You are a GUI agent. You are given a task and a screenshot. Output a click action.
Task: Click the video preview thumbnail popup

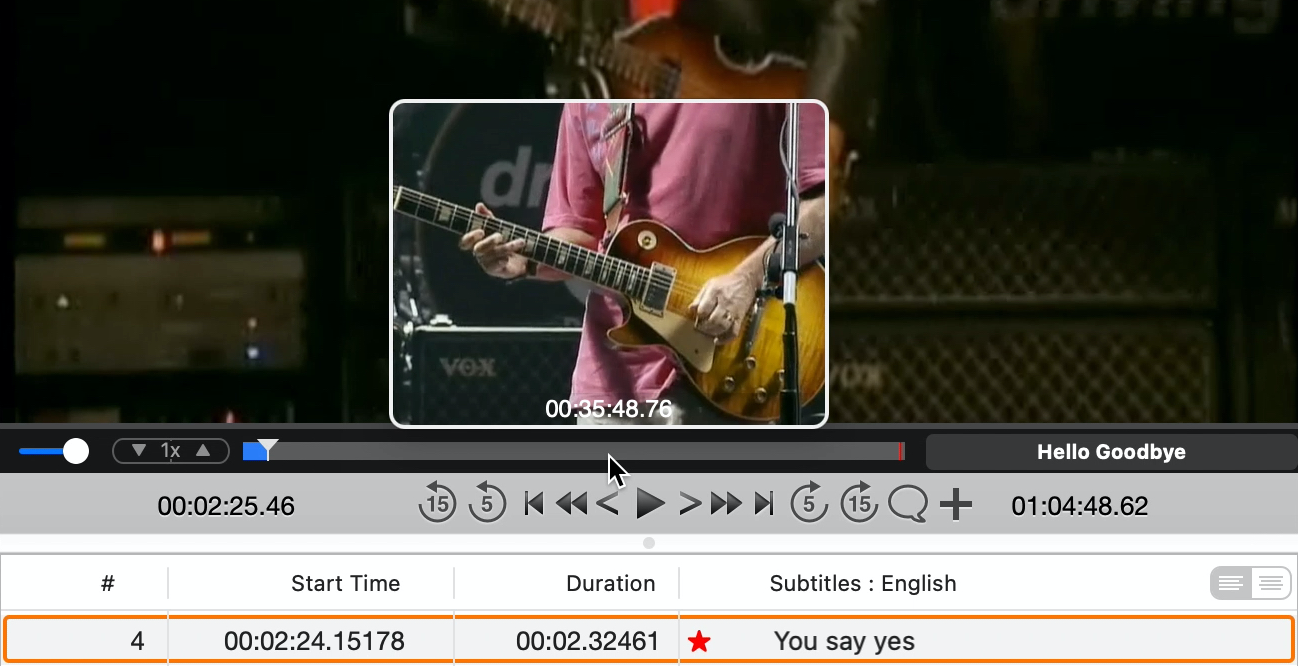pyautogui.click(x=609, y=264)
